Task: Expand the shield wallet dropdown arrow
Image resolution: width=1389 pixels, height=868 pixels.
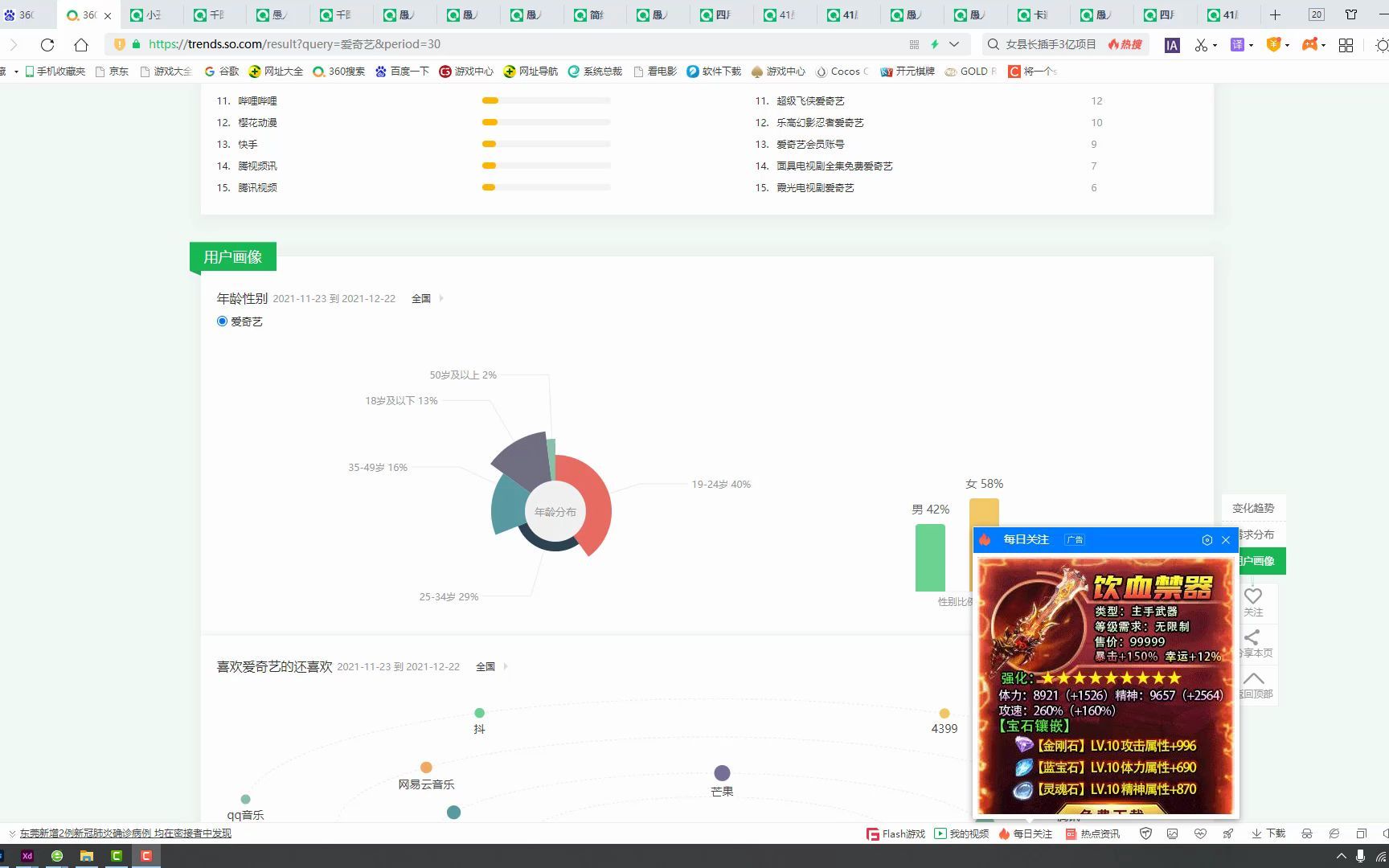Action: pos(1287,45)
